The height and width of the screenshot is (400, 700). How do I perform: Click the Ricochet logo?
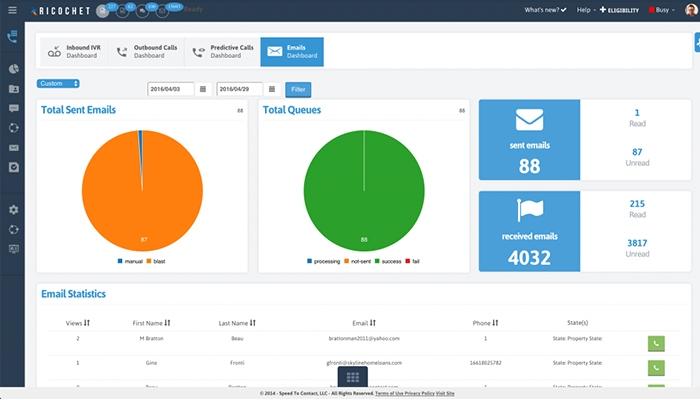(61, 11)
